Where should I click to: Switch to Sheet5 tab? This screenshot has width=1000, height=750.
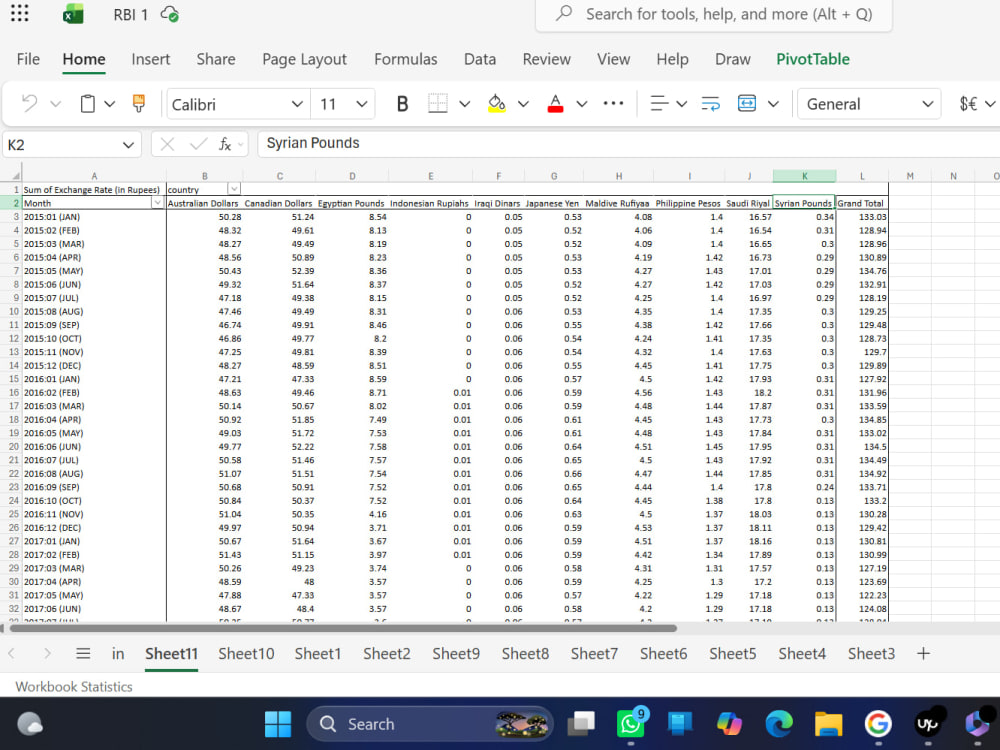(x=732, y=654)
